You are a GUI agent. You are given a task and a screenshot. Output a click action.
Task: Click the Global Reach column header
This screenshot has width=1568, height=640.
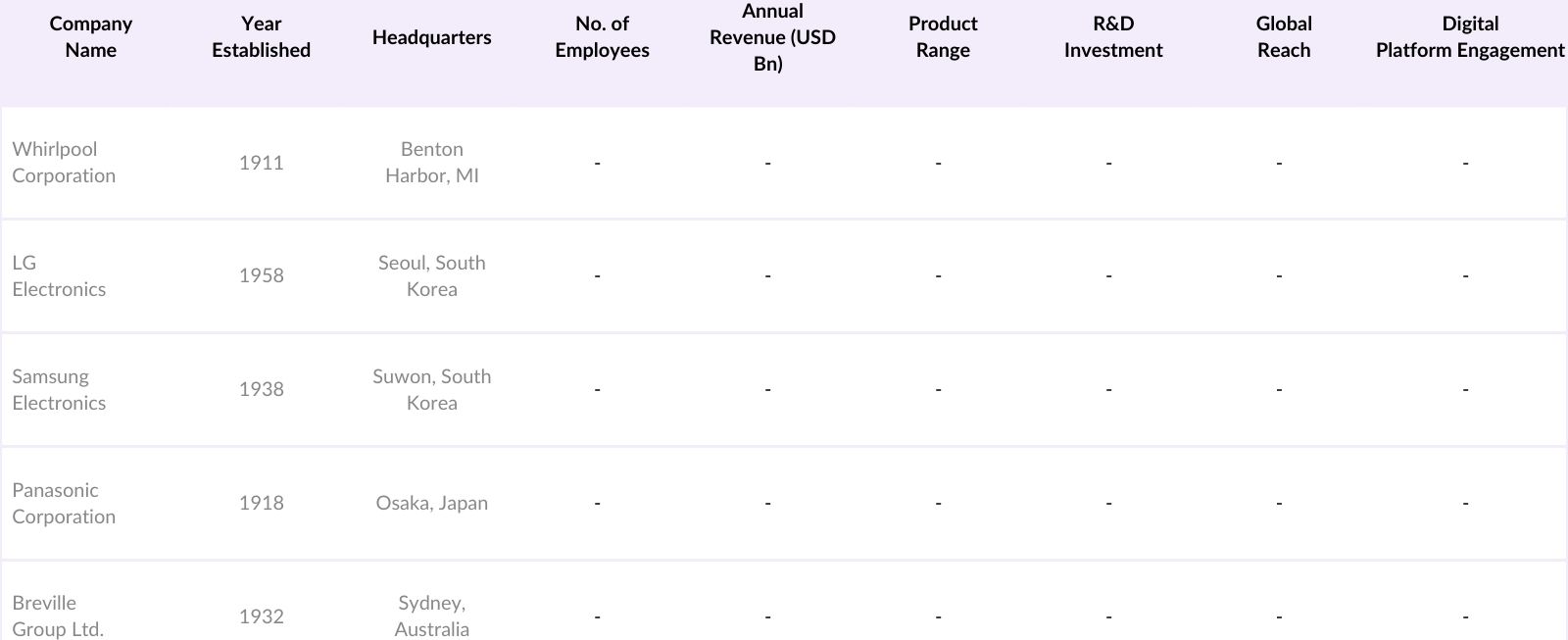(x=1284, y=37)
